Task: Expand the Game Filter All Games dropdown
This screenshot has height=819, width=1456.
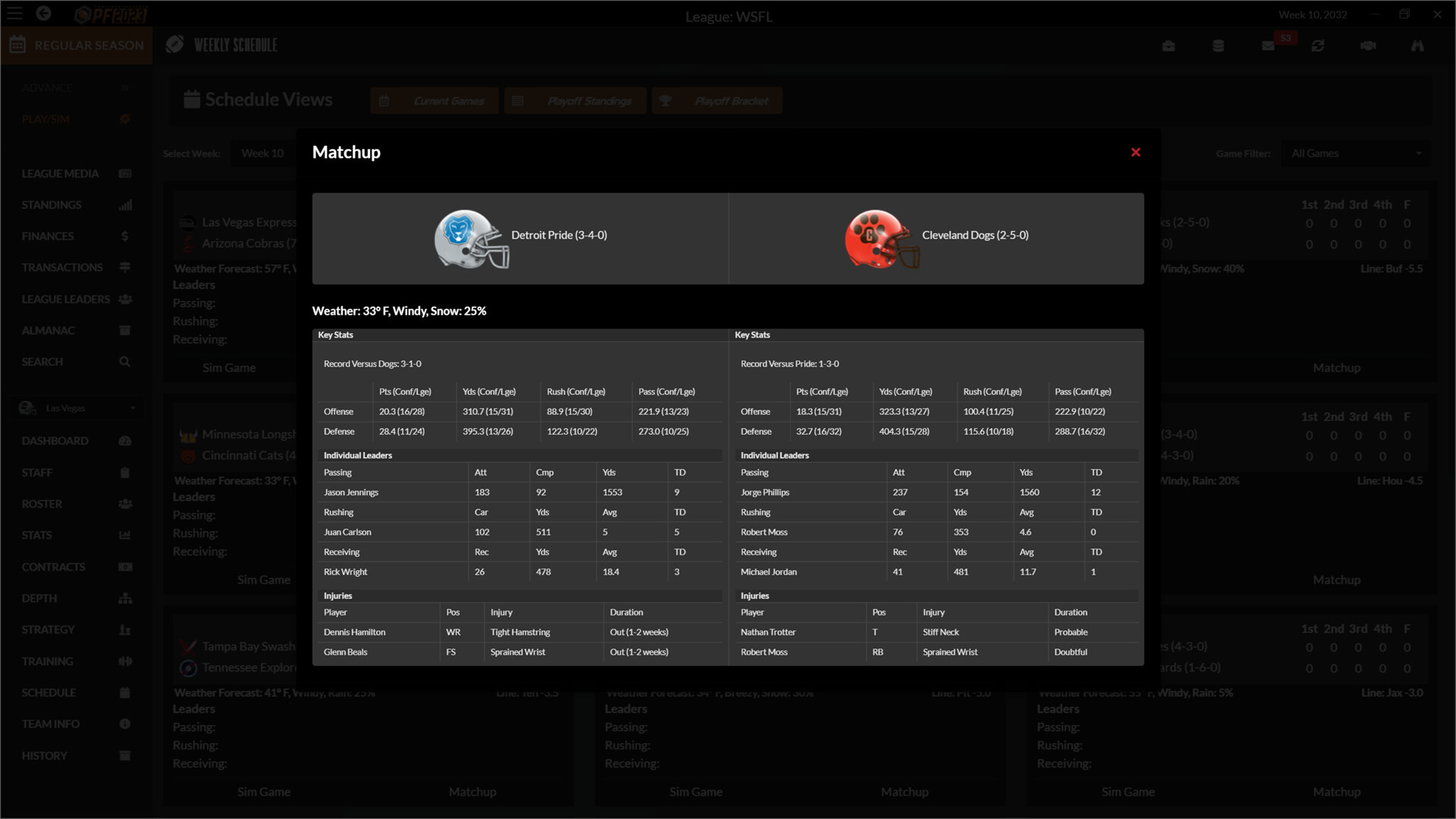Action: [1354, 152]
